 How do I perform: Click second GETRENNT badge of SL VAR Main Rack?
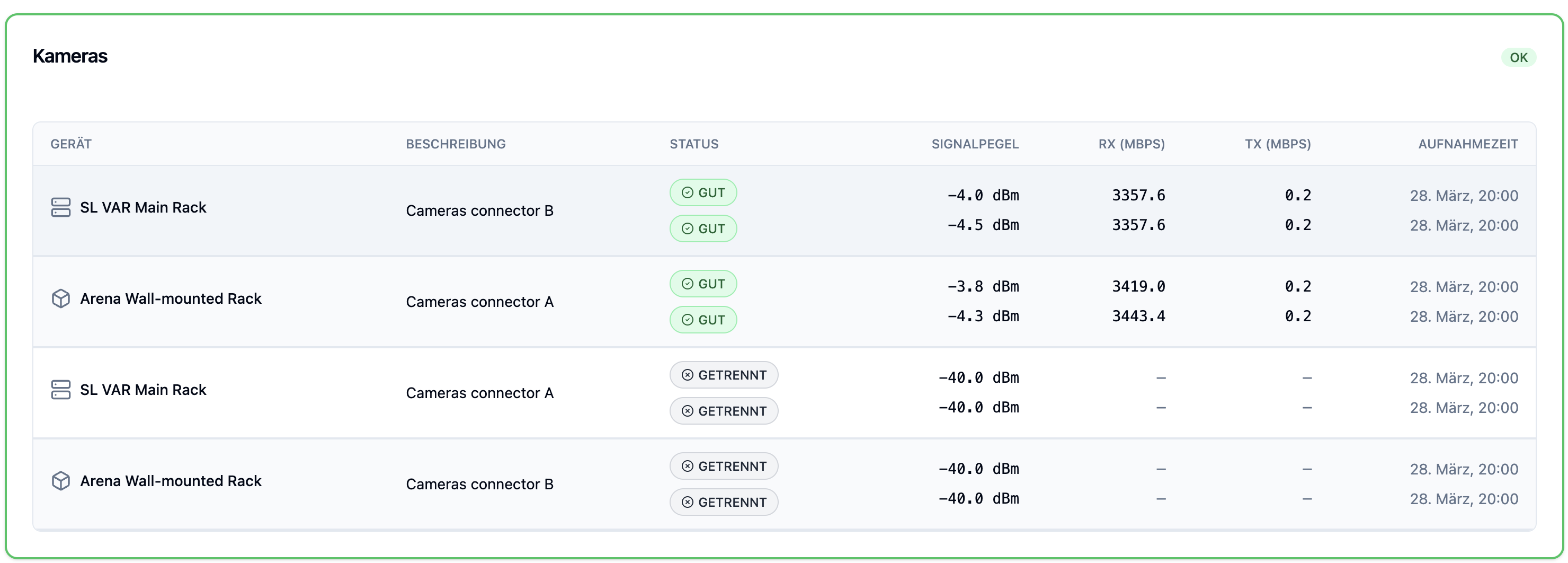tap(724, 411)
